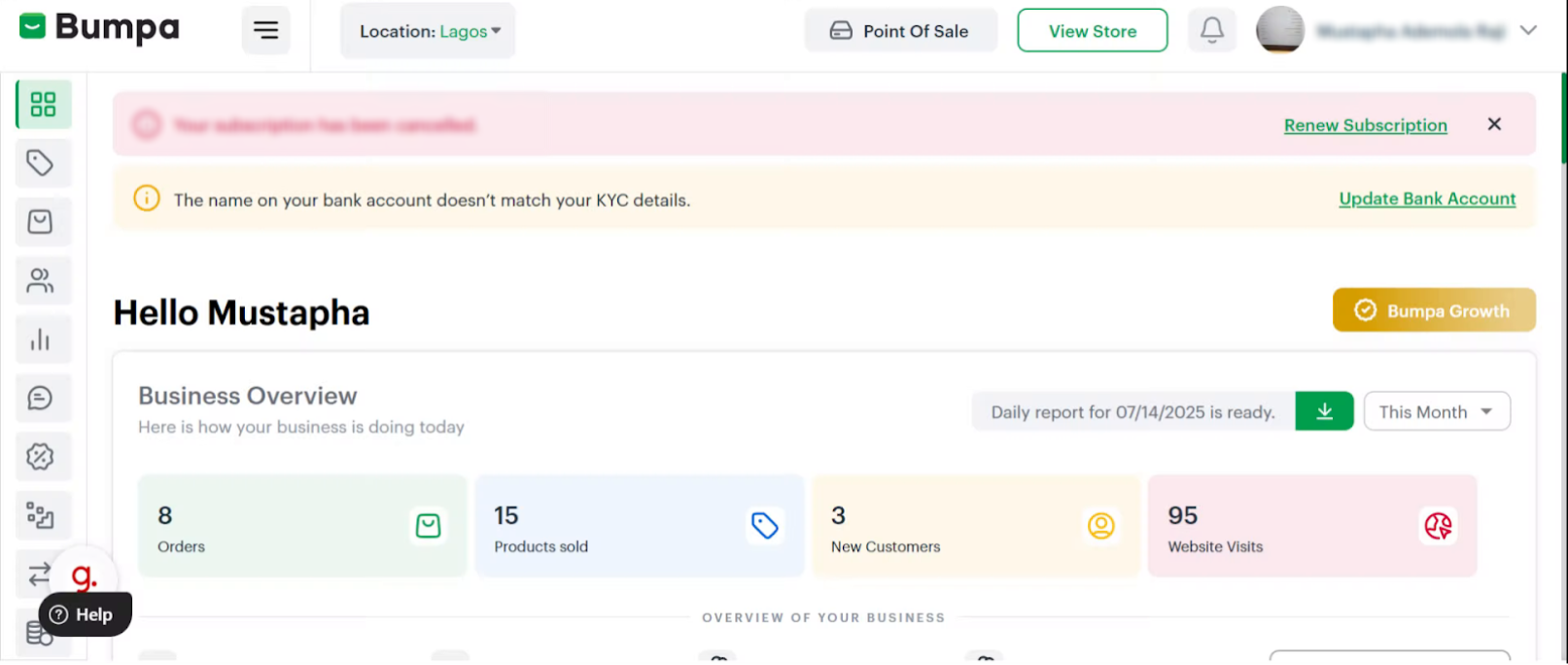1568x665 pixels.
Task: Click the 95 Website Visits card
Action: click(x=1312, y=526)
